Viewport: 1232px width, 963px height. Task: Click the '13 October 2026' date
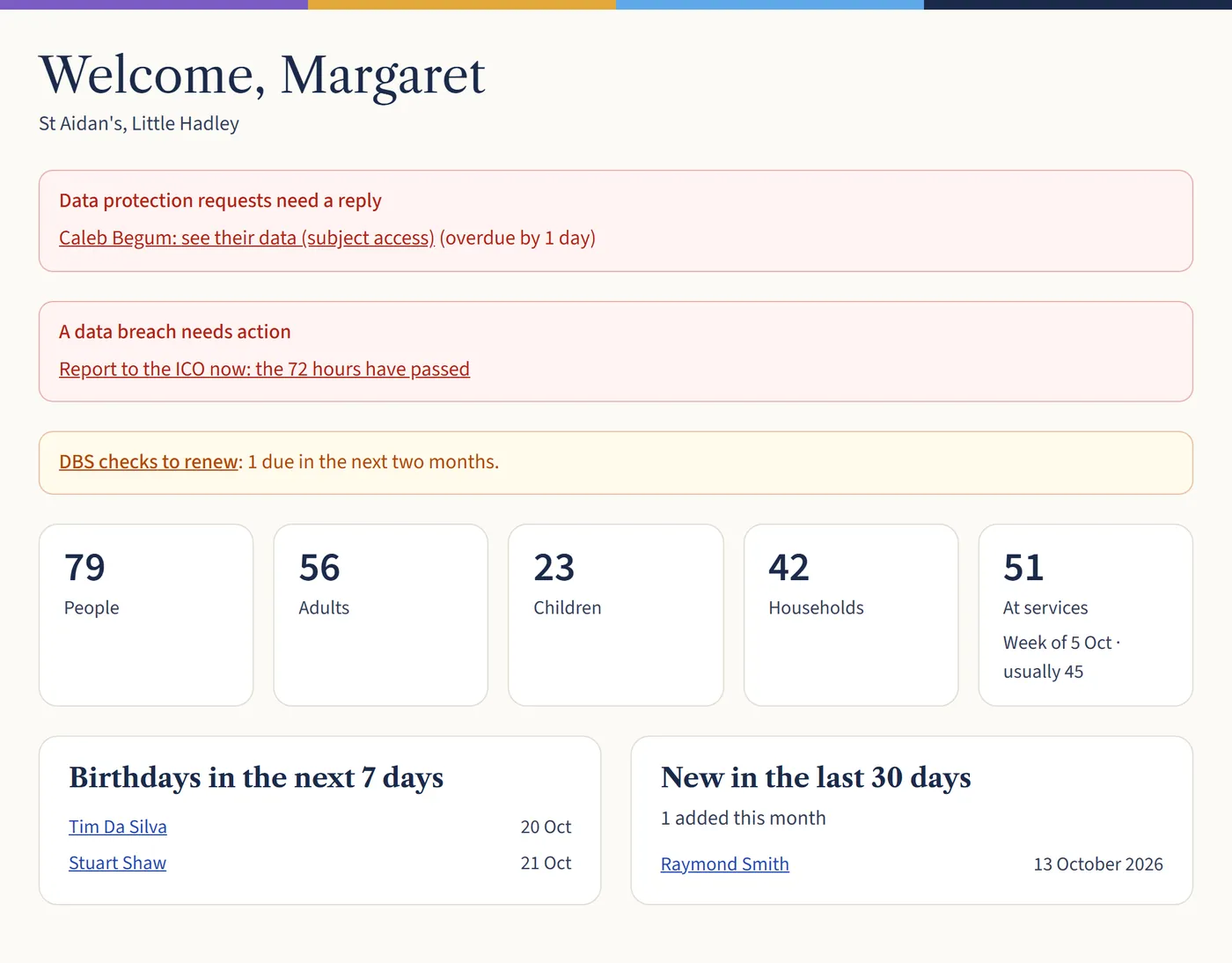coord(1098,864)
